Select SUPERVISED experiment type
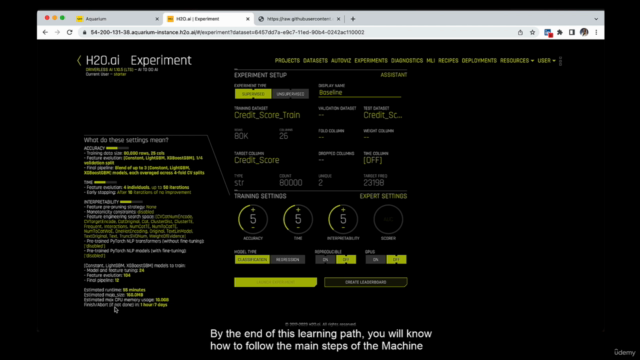This screenshot has width=640, height=360. pos(253,94)
